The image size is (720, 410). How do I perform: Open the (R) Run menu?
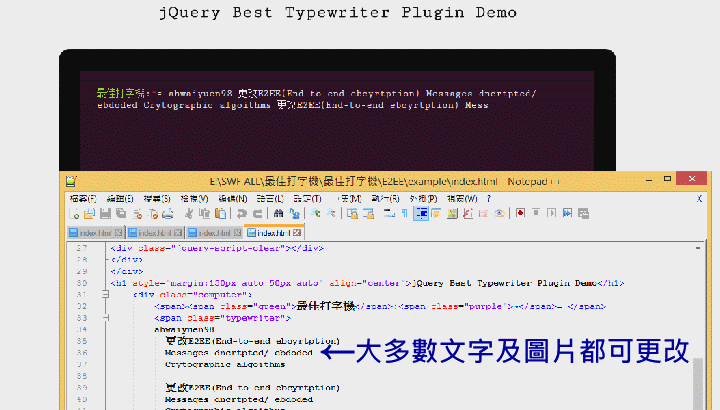[x=385, y=199]
